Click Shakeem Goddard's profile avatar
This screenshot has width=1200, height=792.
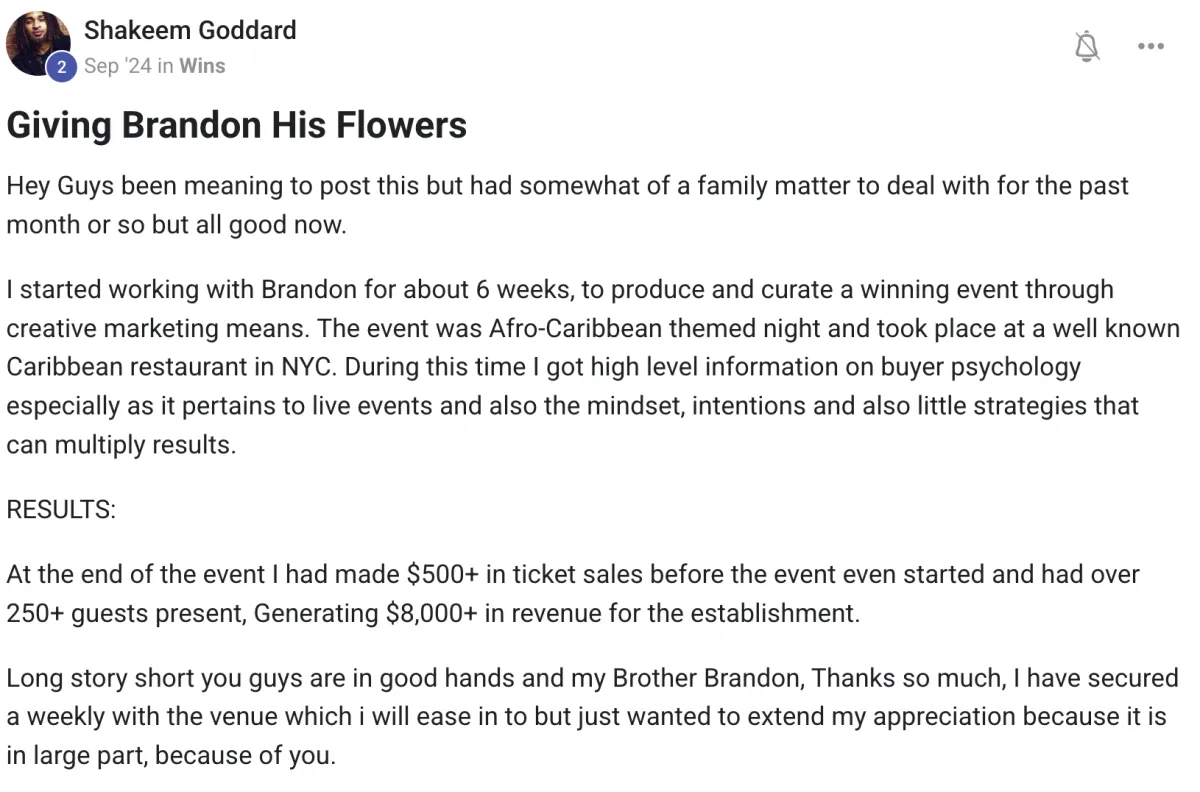[38, 43]
